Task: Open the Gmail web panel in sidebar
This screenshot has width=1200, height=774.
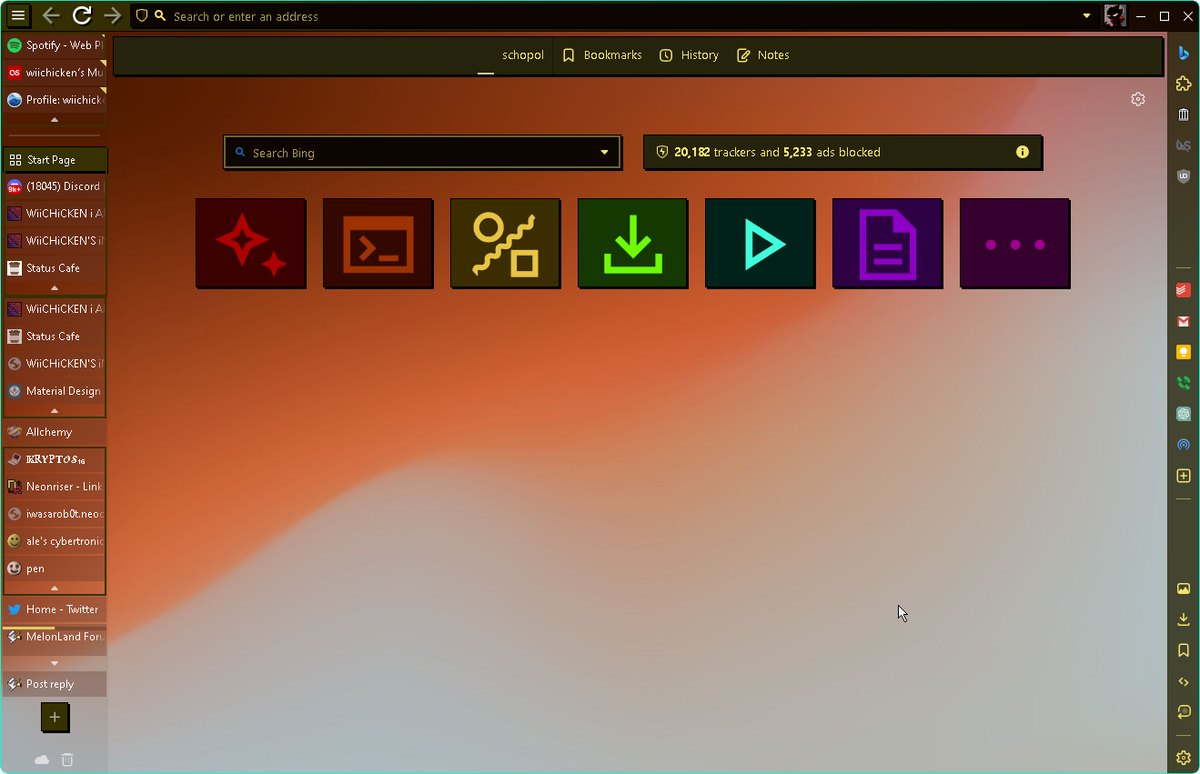Action: tap(1183, 321)
